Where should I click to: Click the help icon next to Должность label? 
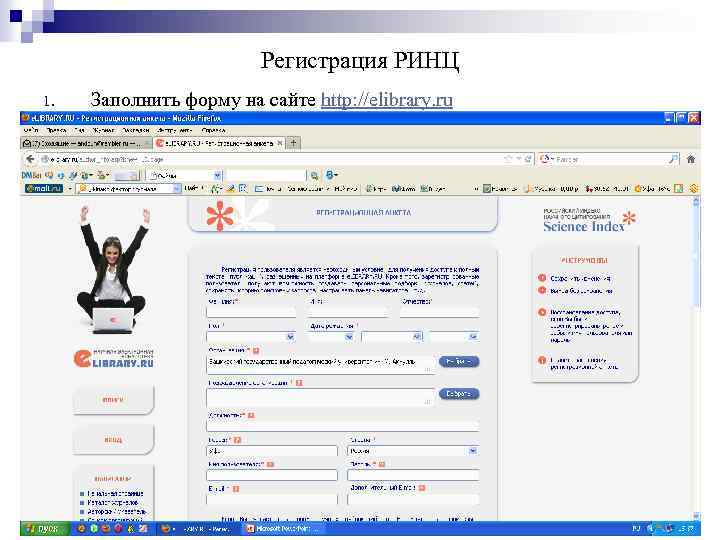coord(251,415)
